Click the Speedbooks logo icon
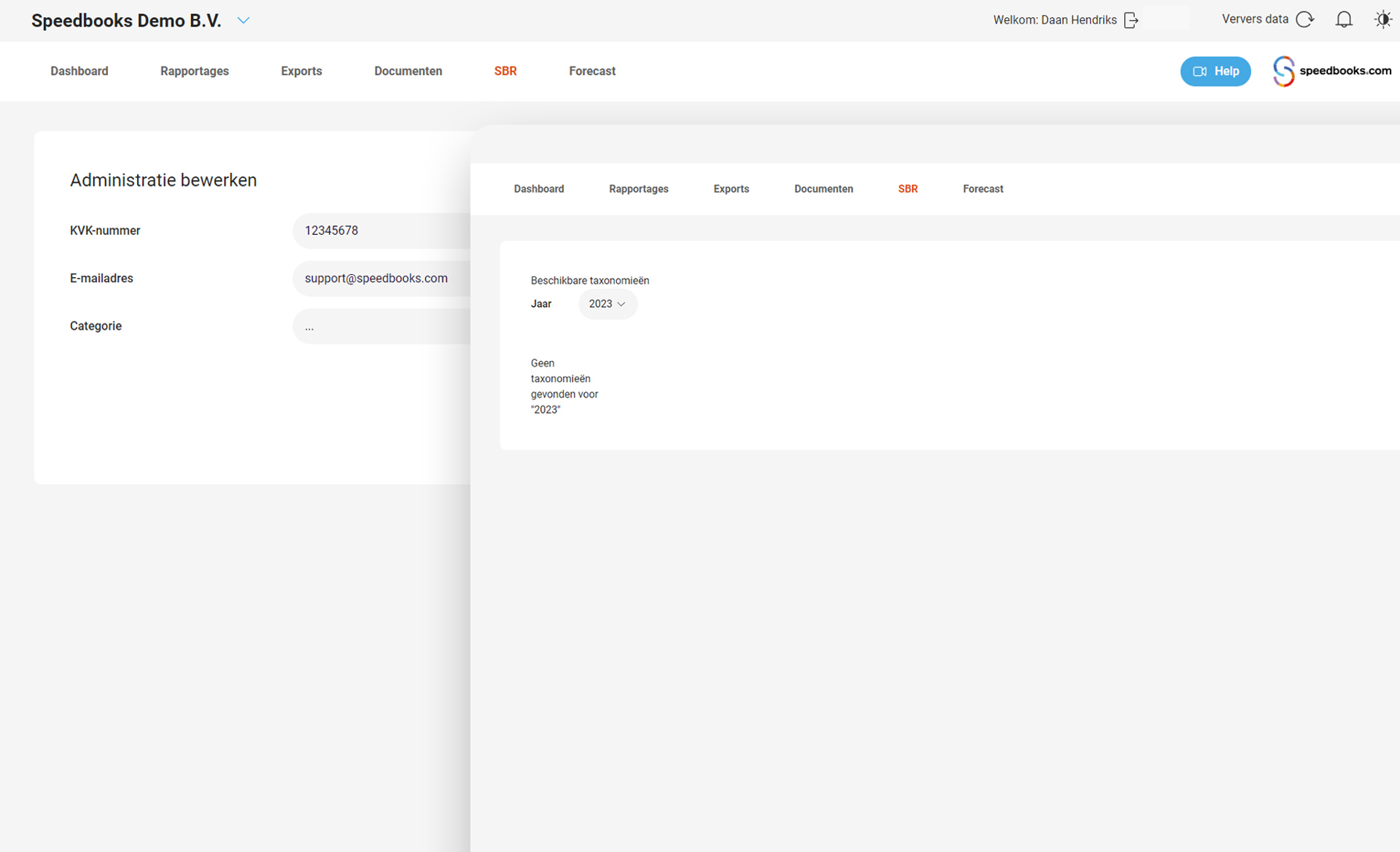 tap(1283, 71)
